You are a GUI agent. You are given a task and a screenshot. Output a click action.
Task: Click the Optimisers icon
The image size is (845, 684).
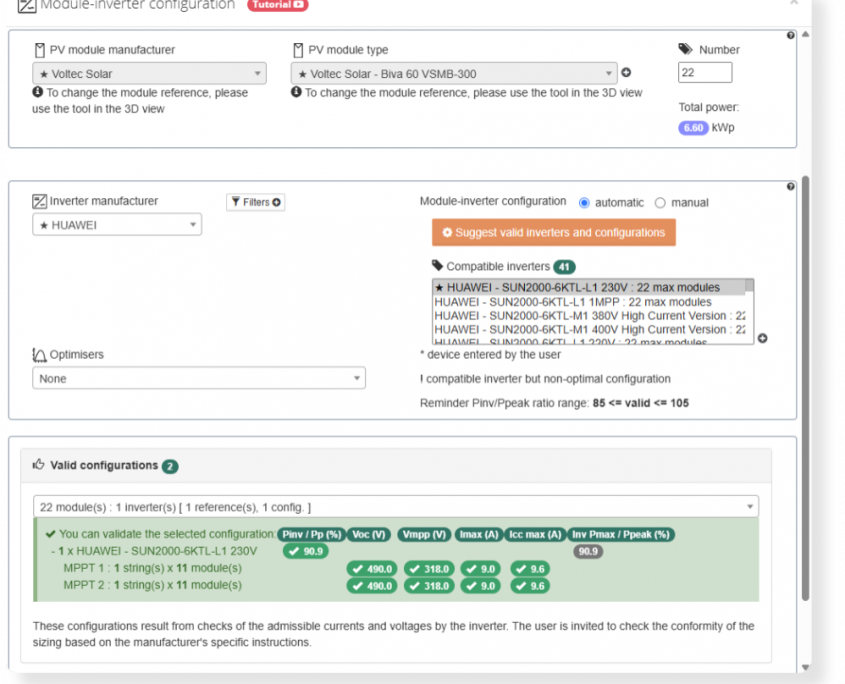(x=39, y=355)
